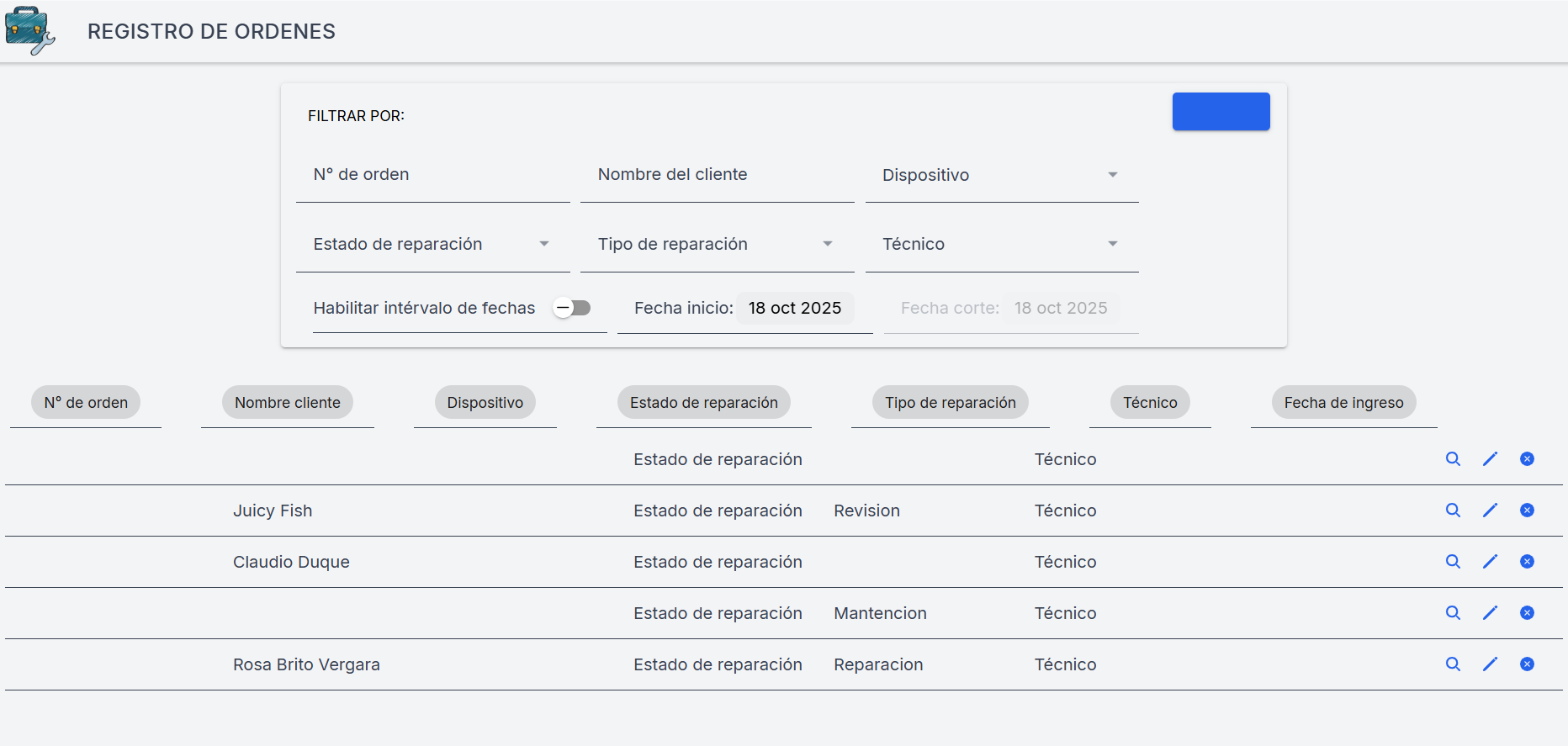The image size is (1568, 746).
Task: Click the toolbox logo icon in the header
Action: tap(29, 31)
